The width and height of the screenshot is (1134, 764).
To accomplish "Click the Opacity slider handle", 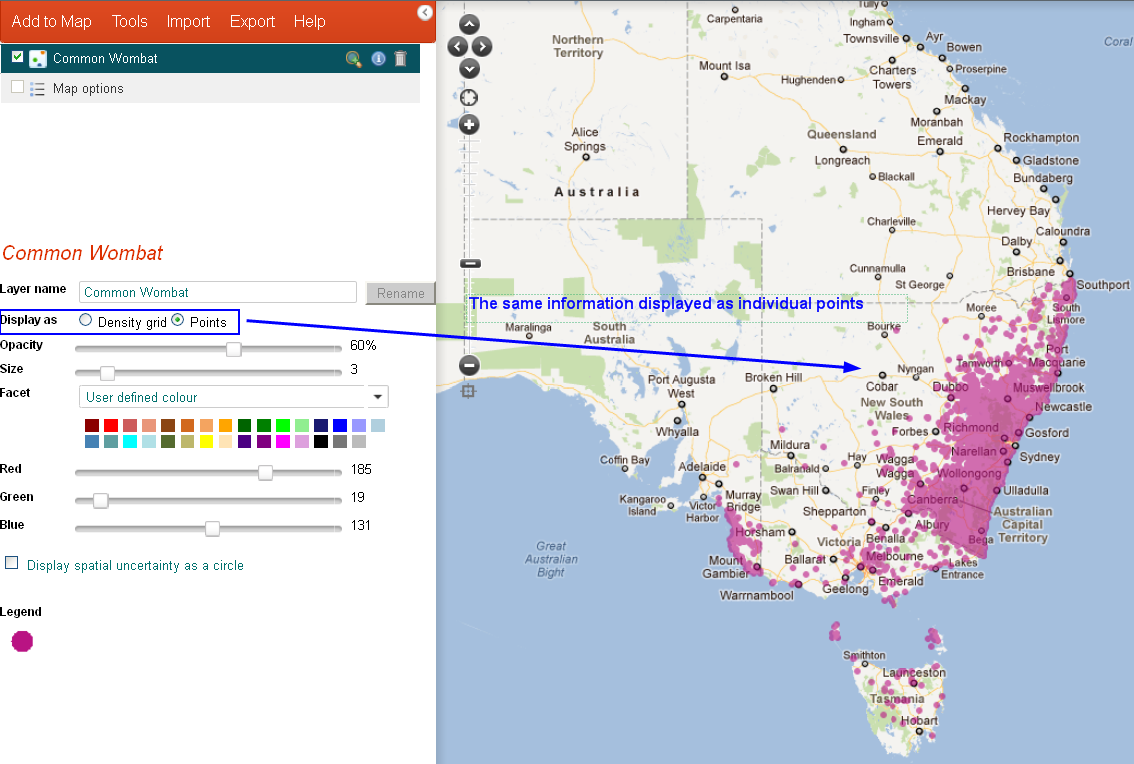I will point(233,349).
